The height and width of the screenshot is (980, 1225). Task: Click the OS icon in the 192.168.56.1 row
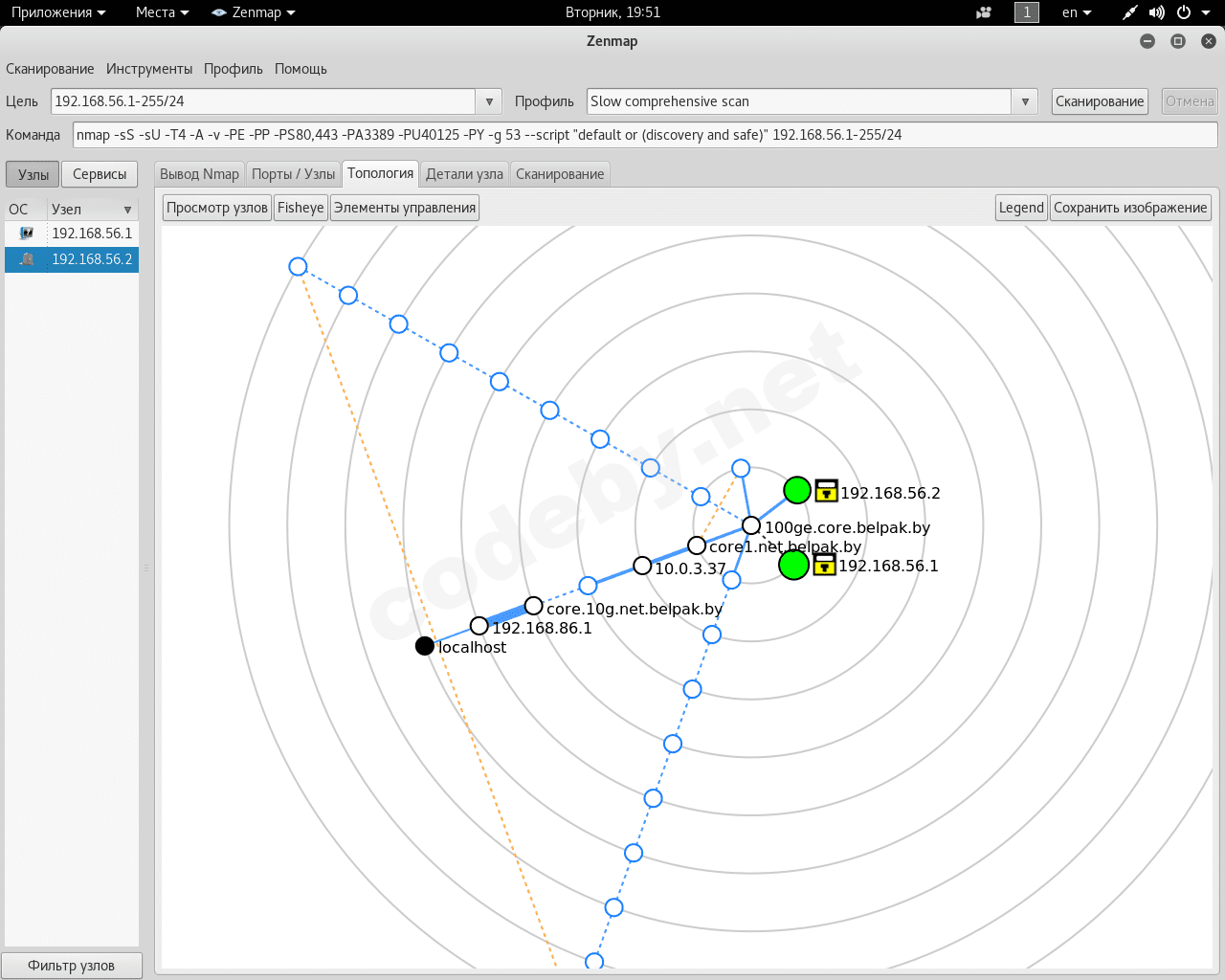click(27, 233)
